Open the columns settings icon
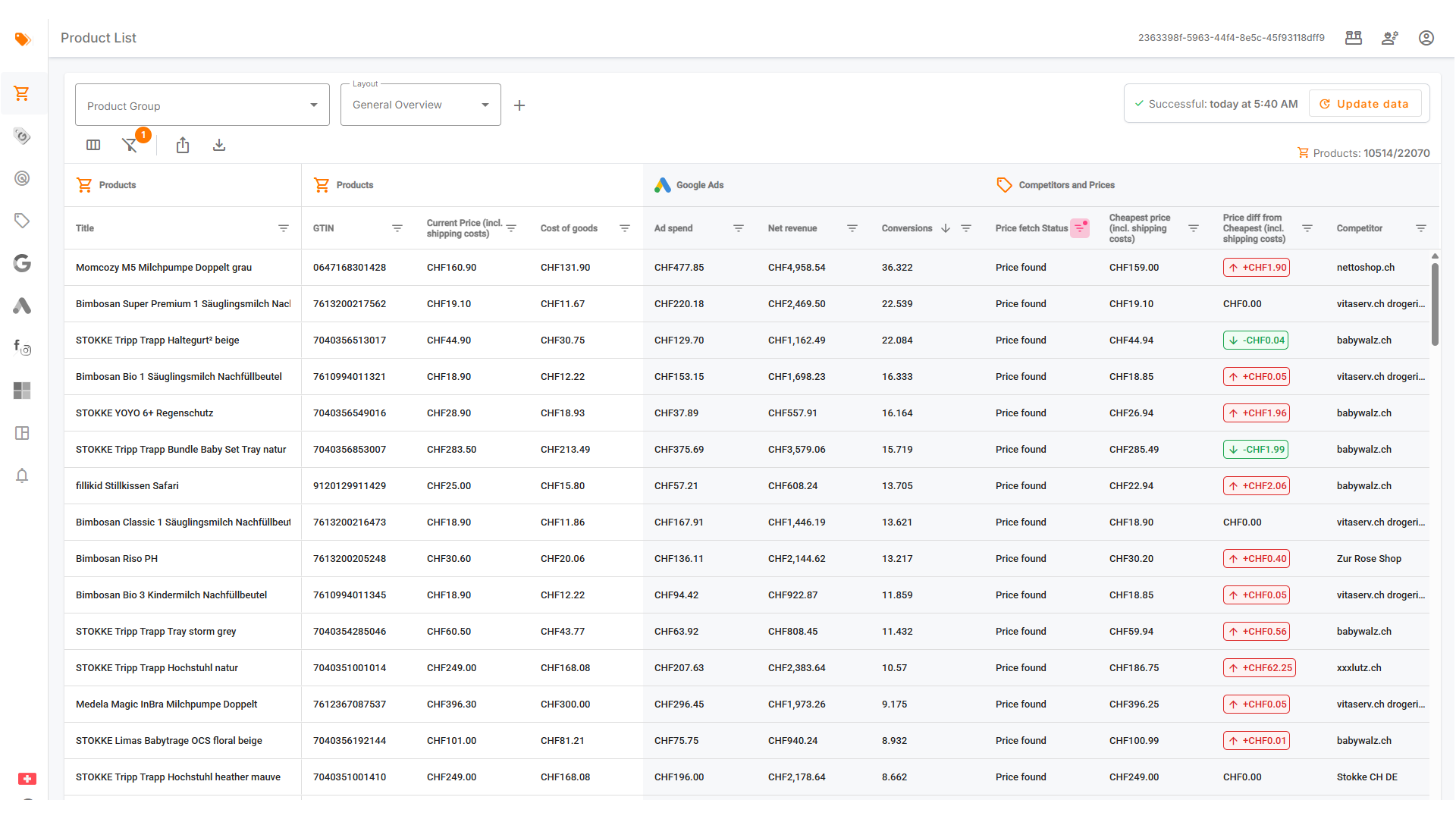Image resolution: width=1456 pixels, height=819 pixels. [x=93, y=145]
